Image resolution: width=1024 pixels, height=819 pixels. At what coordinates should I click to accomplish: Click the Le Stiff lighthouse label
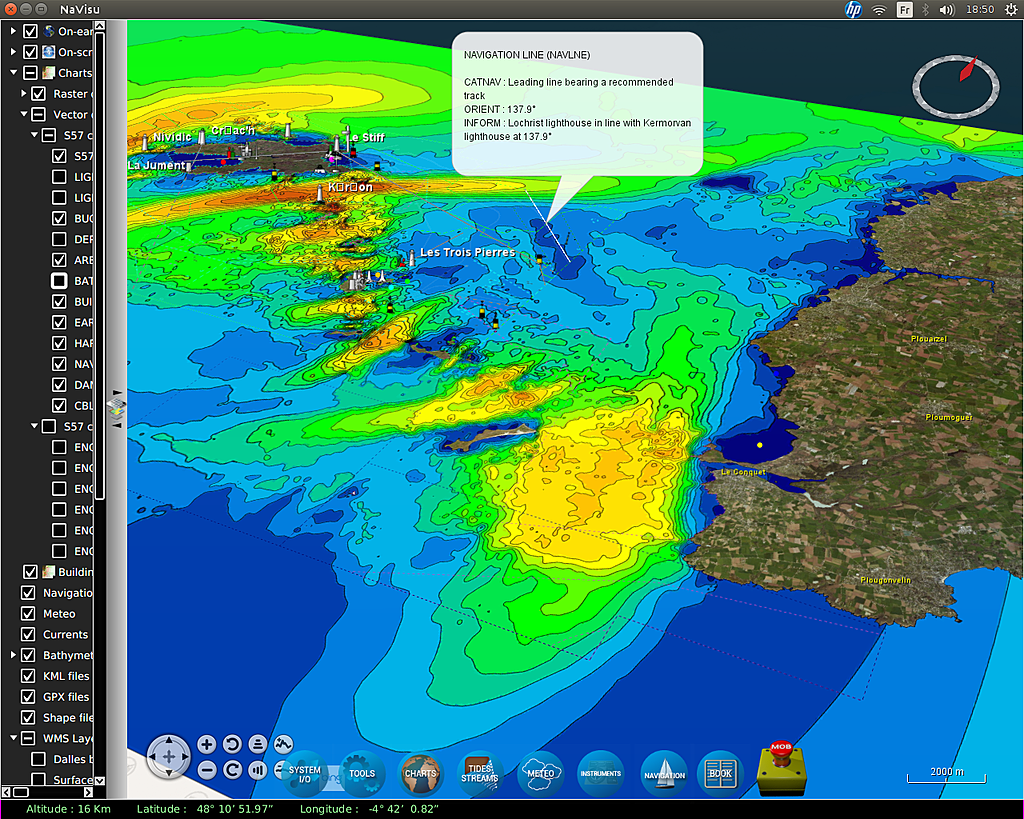[x=366, y=137]
